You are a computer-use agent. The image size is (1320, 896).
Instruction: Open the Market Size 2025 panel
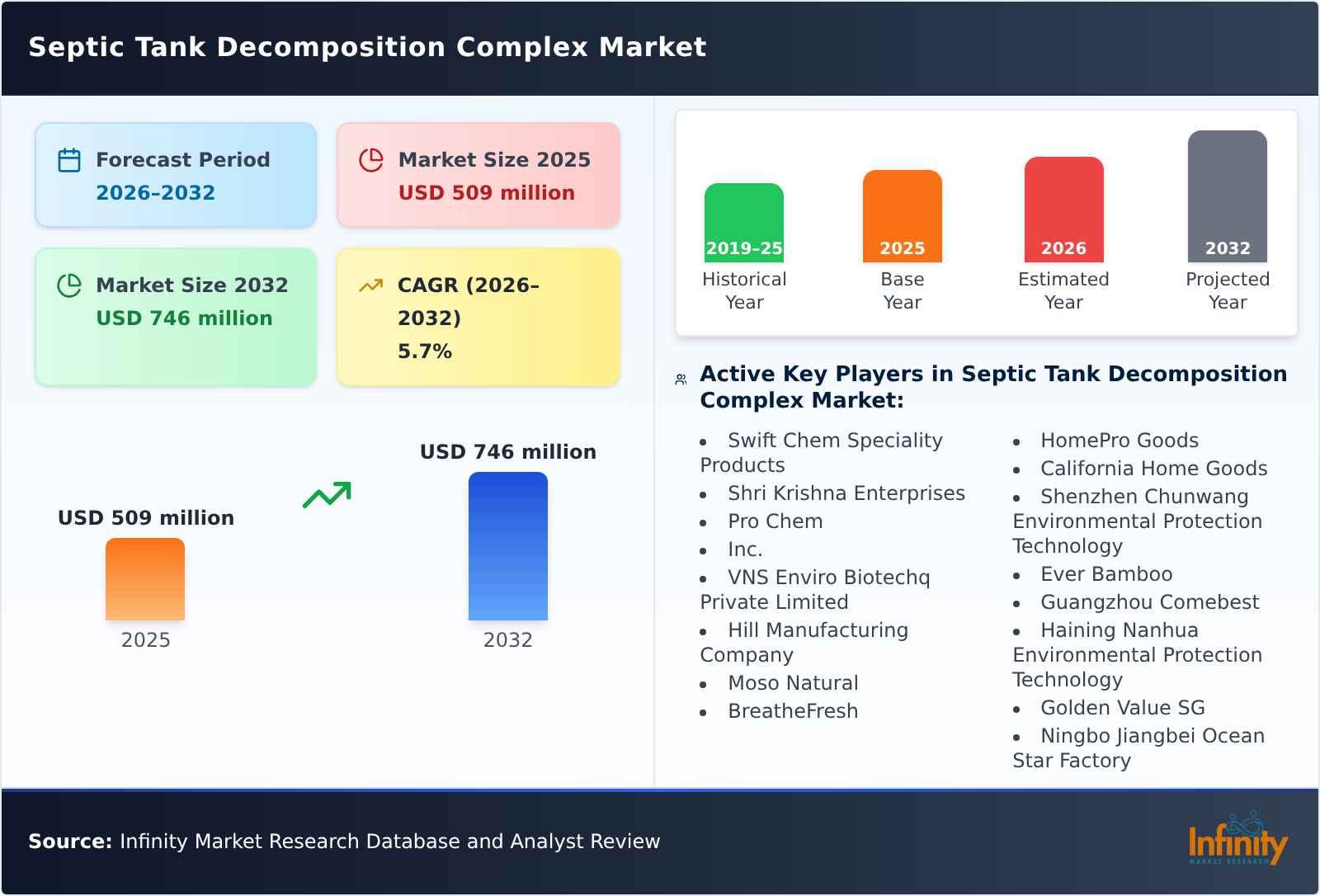click(477, 174)
